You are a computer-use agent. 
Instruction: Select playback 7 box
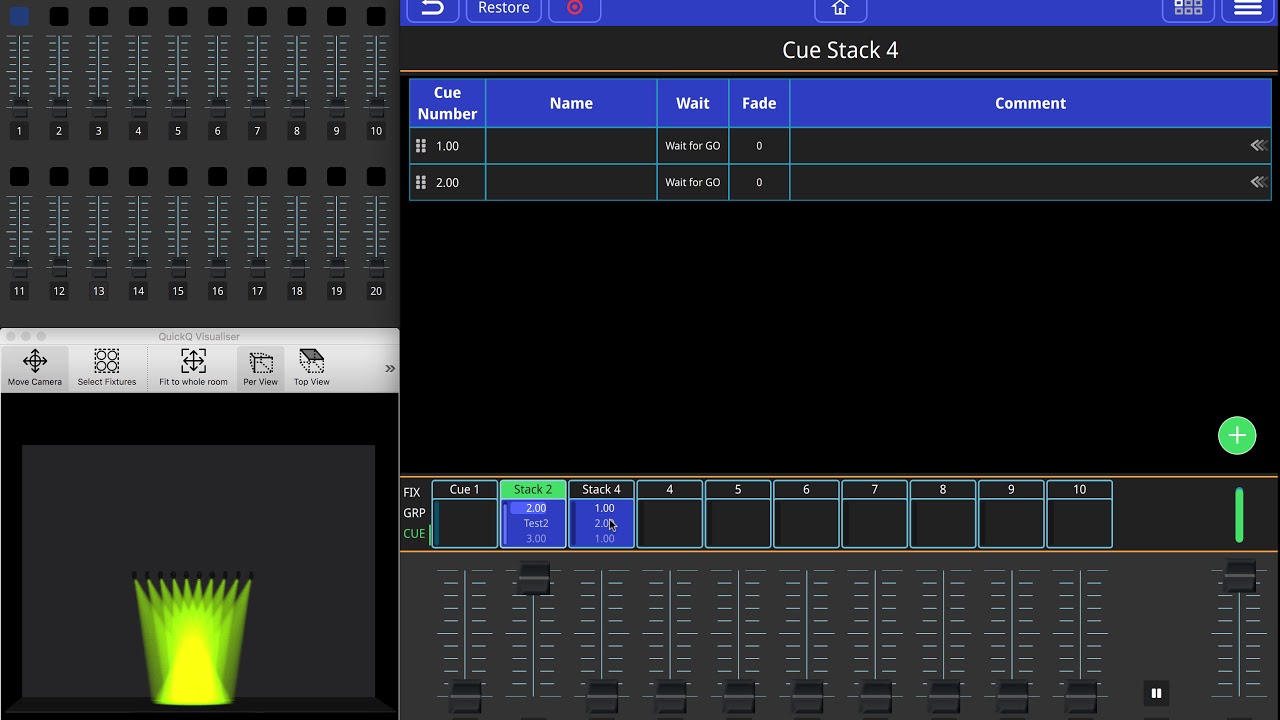coord(874,514)
